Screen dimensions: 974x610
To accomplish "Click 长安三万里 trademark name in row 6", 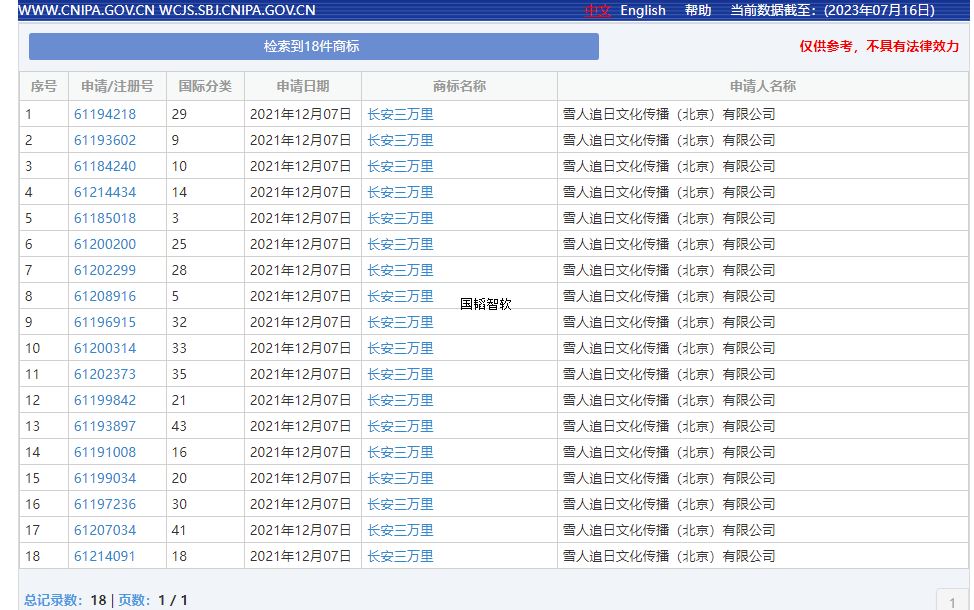I will pyautogui.click(x=400, y=245).
